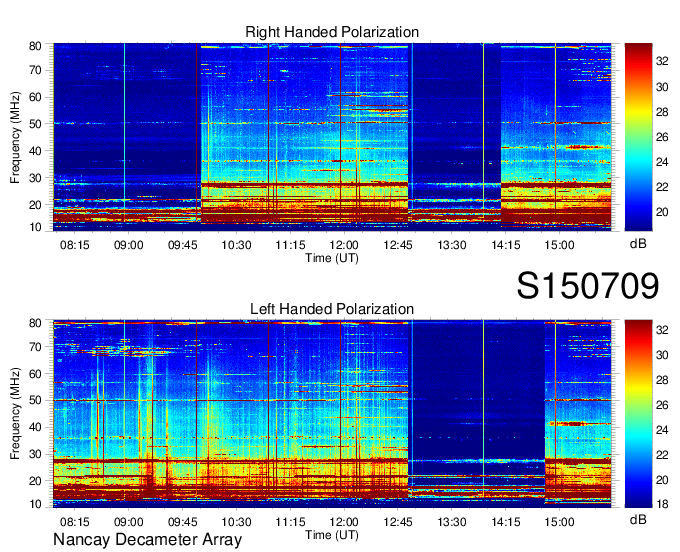Click 10:30 tick on left-handed plot time axis
The image size is (680, 552).
click(x=236, y=522)
